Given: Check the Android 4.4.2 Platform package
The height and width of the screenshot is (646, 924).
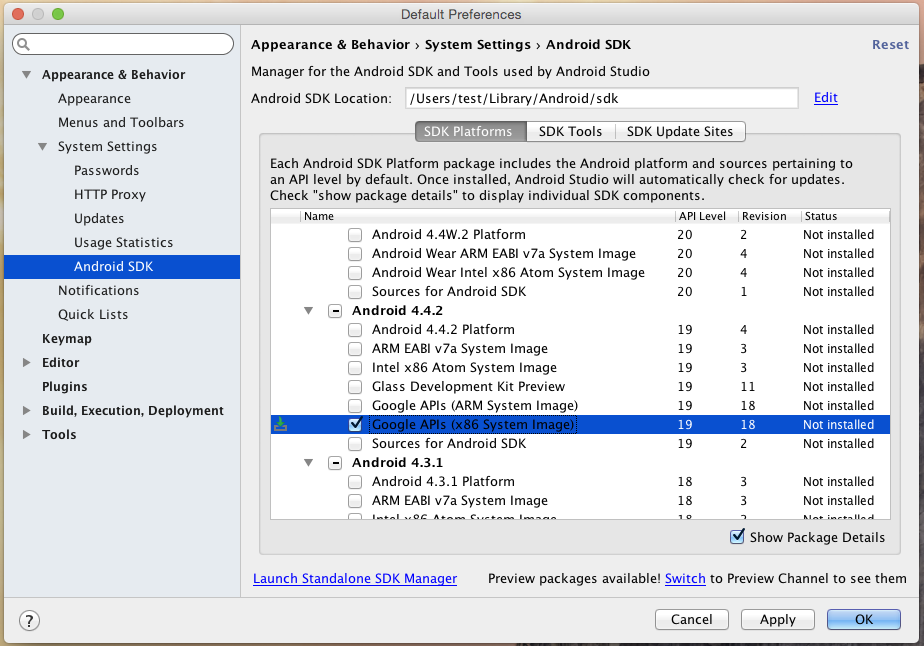Looking at the screenshot, I should 355,329.
